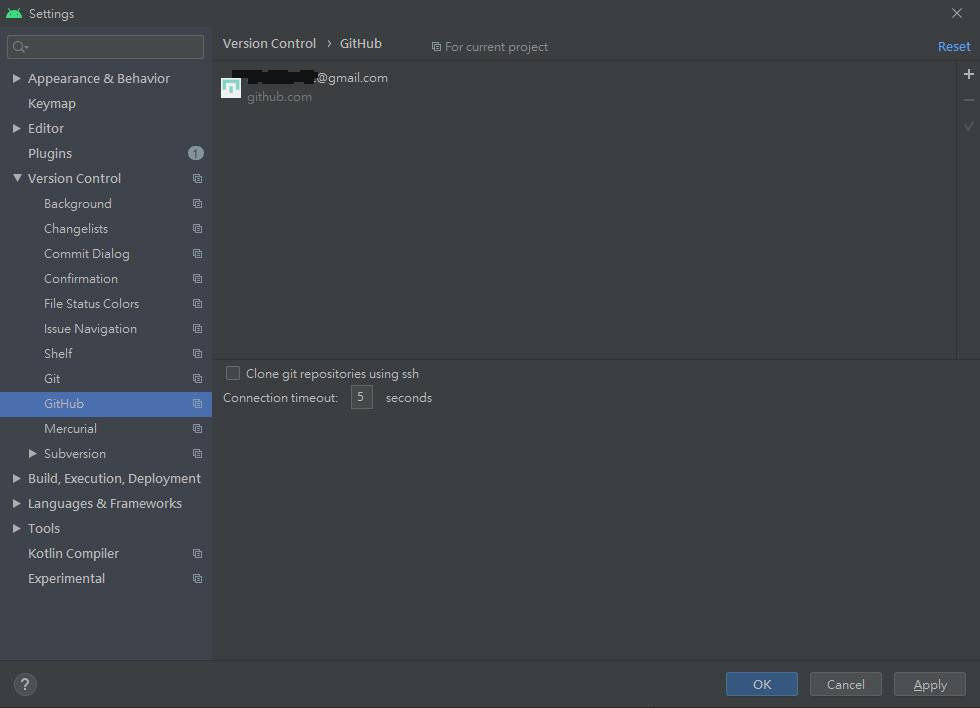Viewport: 980px width, 708px height.
Task: Click the project-level icon beside Kotlin Compiler
Action: pos(198,554)
